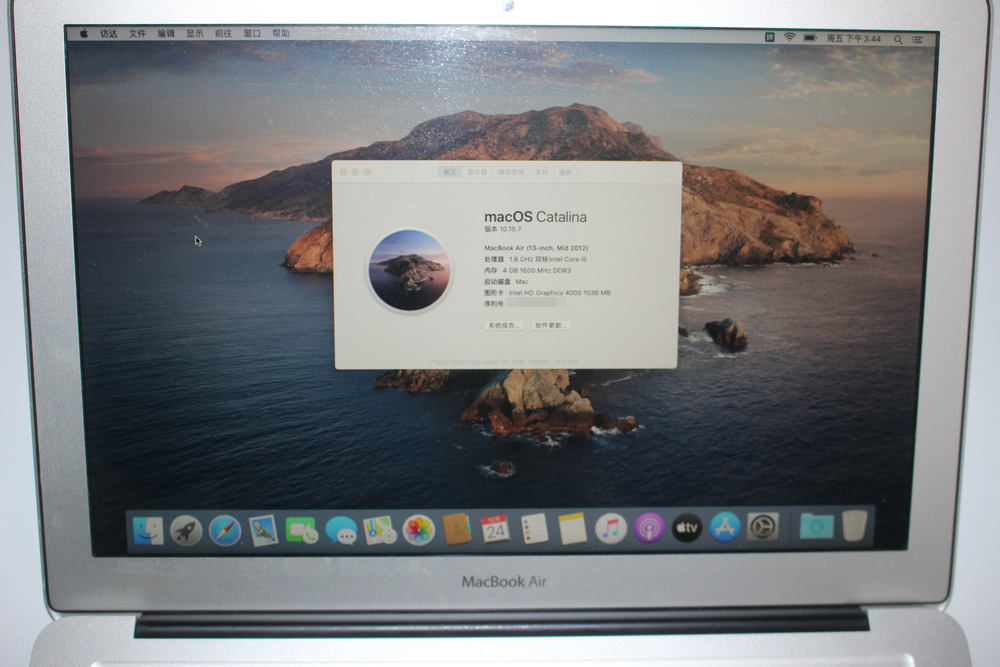1000x667 pixels.
Task: Switch to the 支持 tab
Action: (541, 172)
